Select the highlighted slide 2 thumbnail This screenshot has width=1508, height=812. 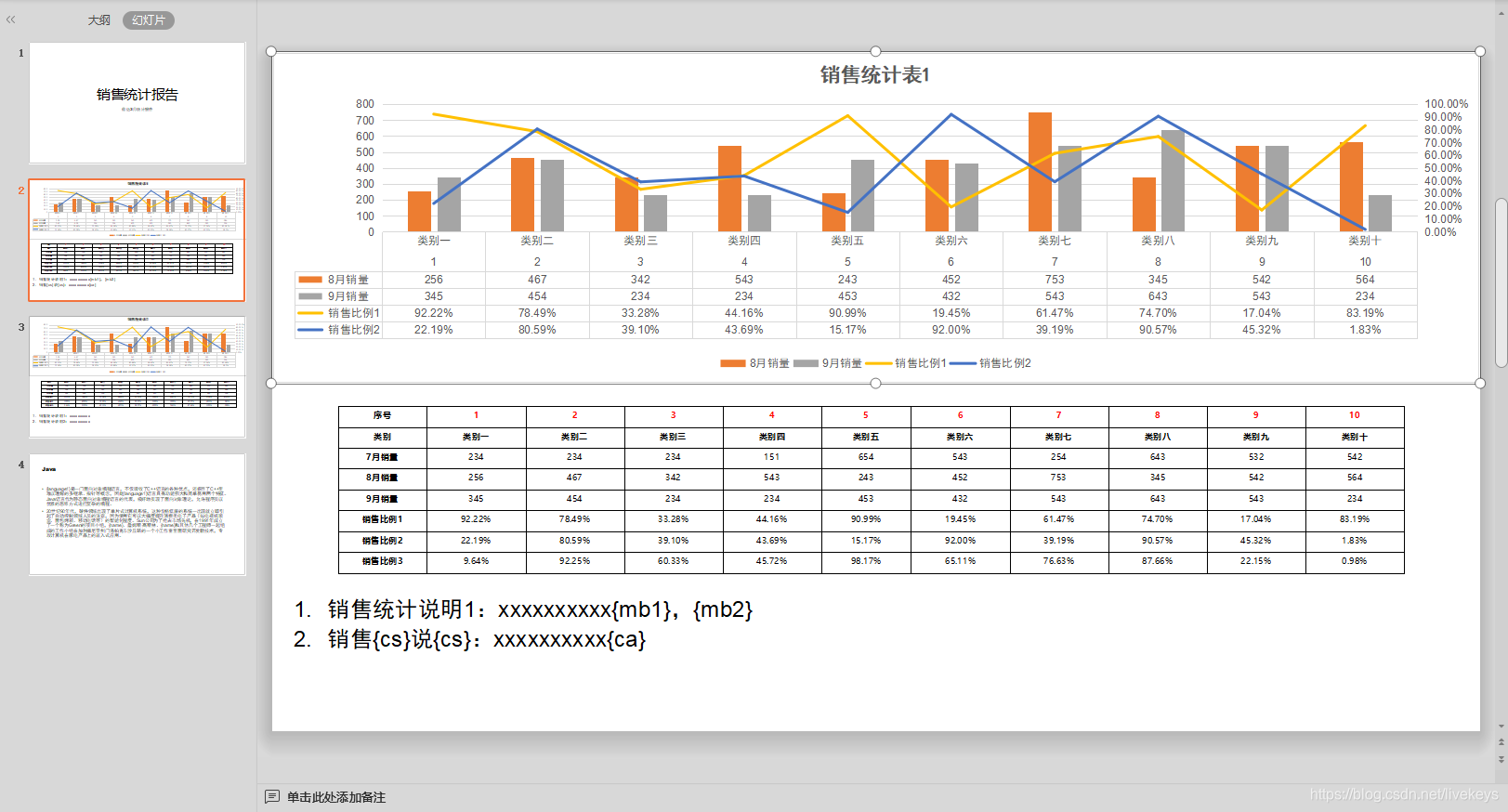point(137,240)
